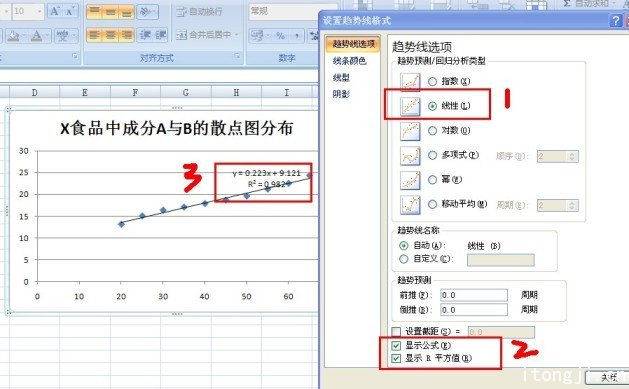Align text to the right

(126, 35)
